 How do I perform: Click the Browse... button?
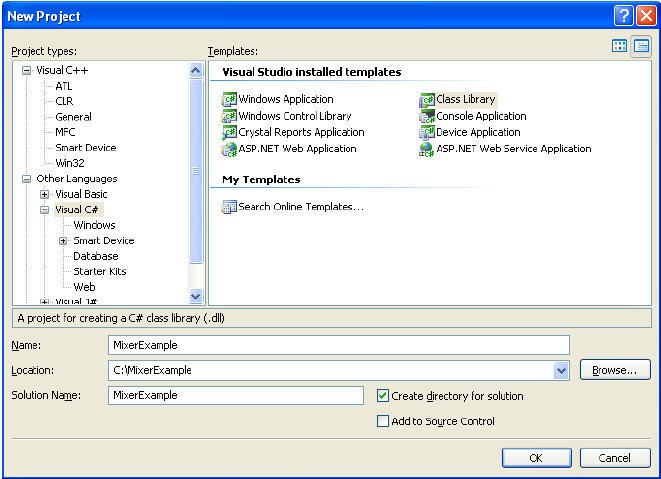pyautogui.click(x=615, y=370)
